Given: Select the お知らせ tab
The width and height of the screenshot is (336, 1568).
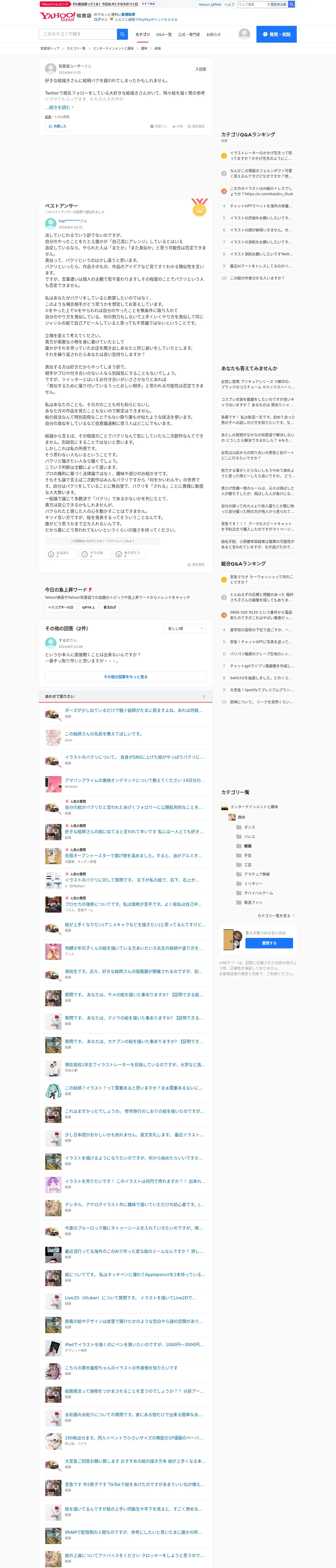Looking at the screenshot, I should point(214,35).
